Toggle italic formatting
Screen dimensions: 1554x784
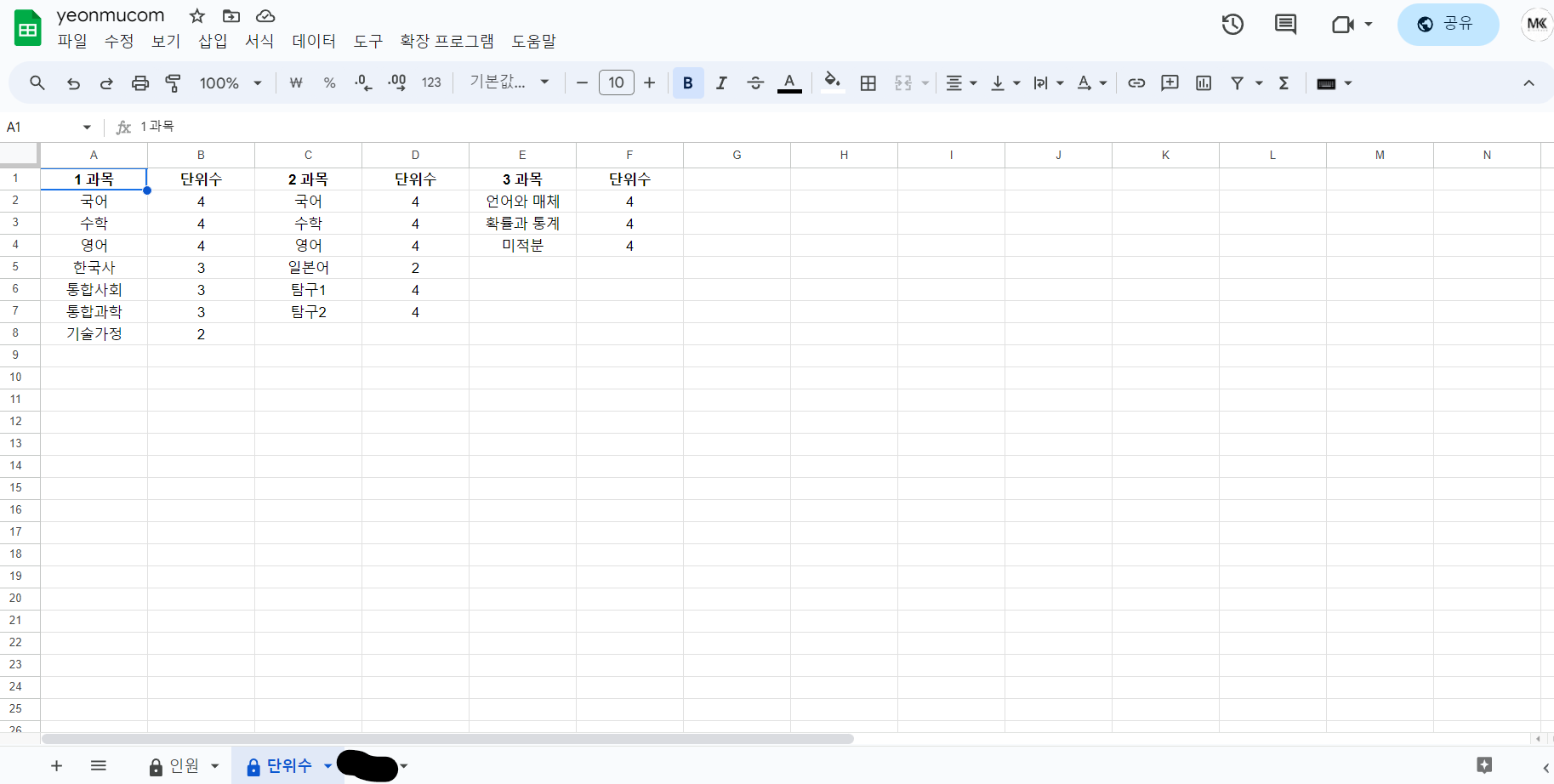click(x=721, y=82)
